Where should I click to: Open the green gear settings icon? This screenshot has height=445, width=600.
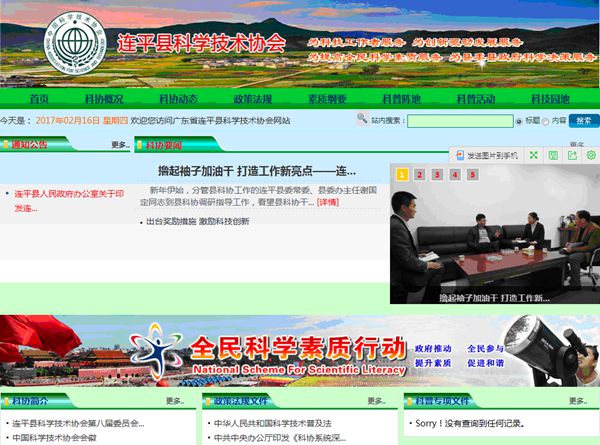590,156
